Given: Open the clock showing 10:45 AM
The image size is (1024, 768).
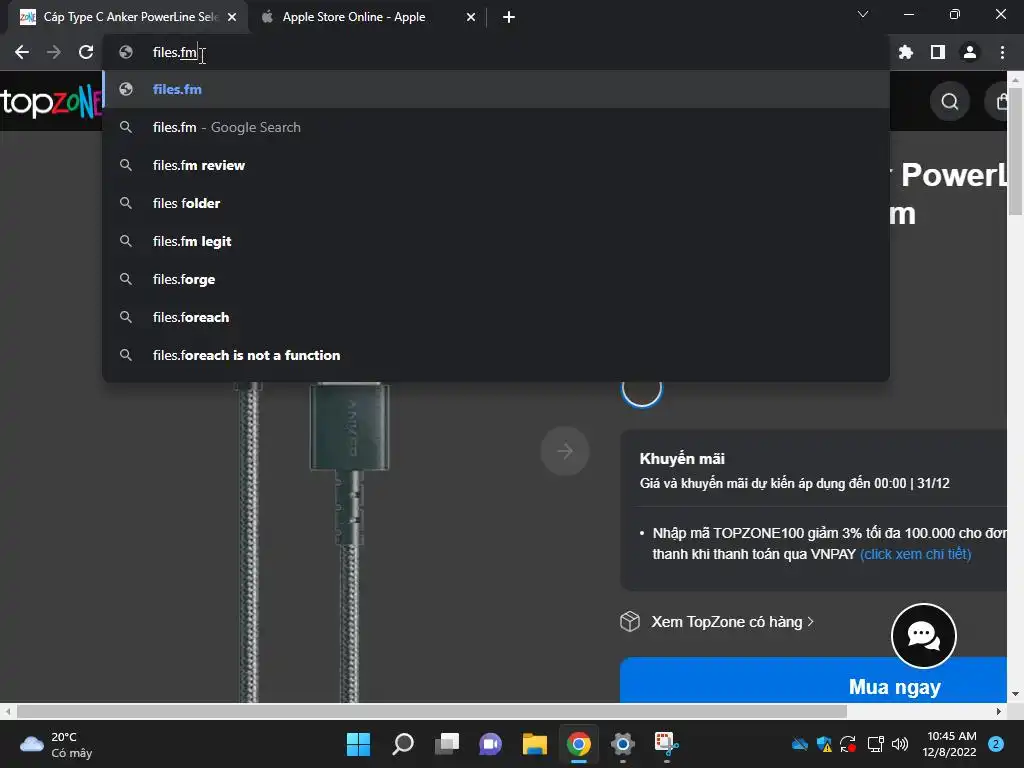Looking at the screenshot, I should (x=951, y=744).
